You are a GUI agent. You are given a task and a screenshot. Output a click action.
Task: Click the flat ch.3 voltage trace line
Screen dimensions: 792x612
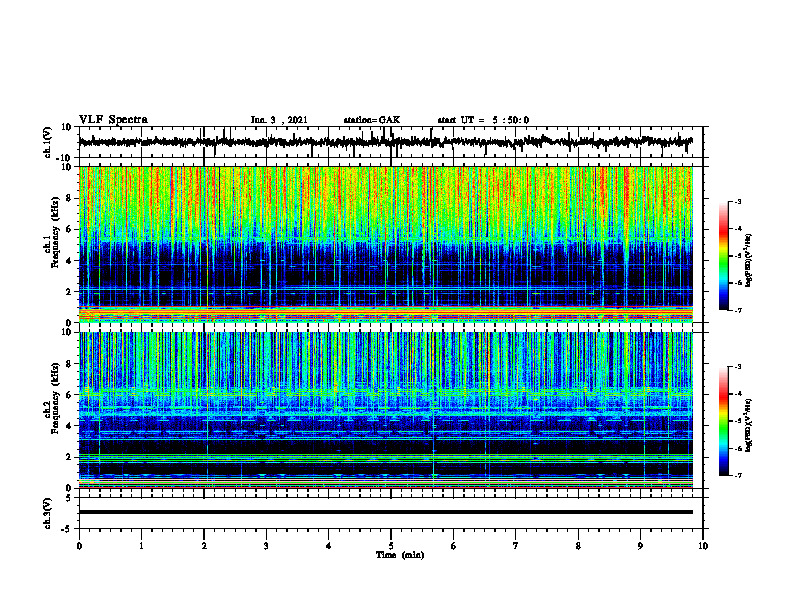385,512
